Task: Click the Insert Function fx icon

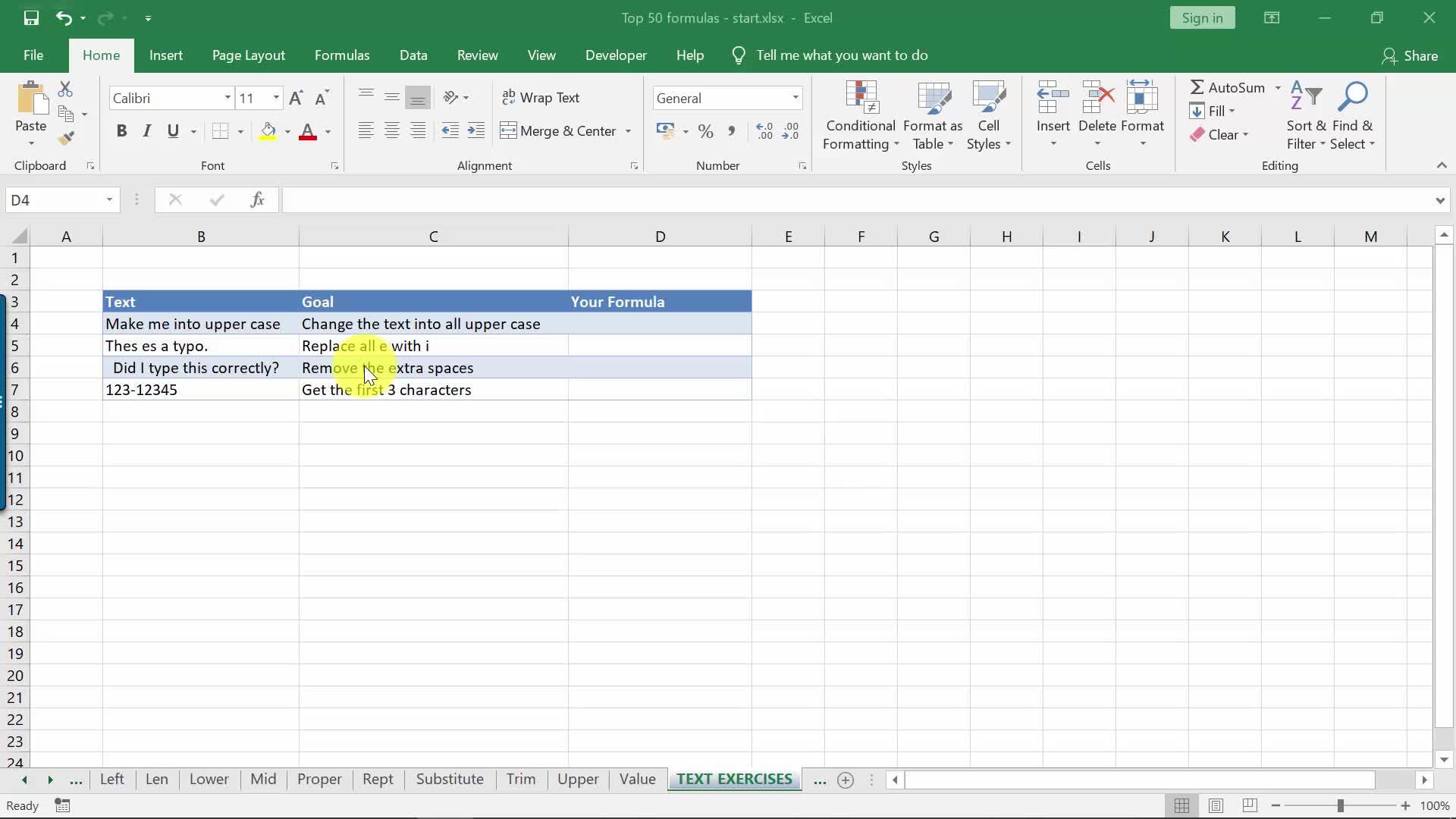Action: click(257, 199)
